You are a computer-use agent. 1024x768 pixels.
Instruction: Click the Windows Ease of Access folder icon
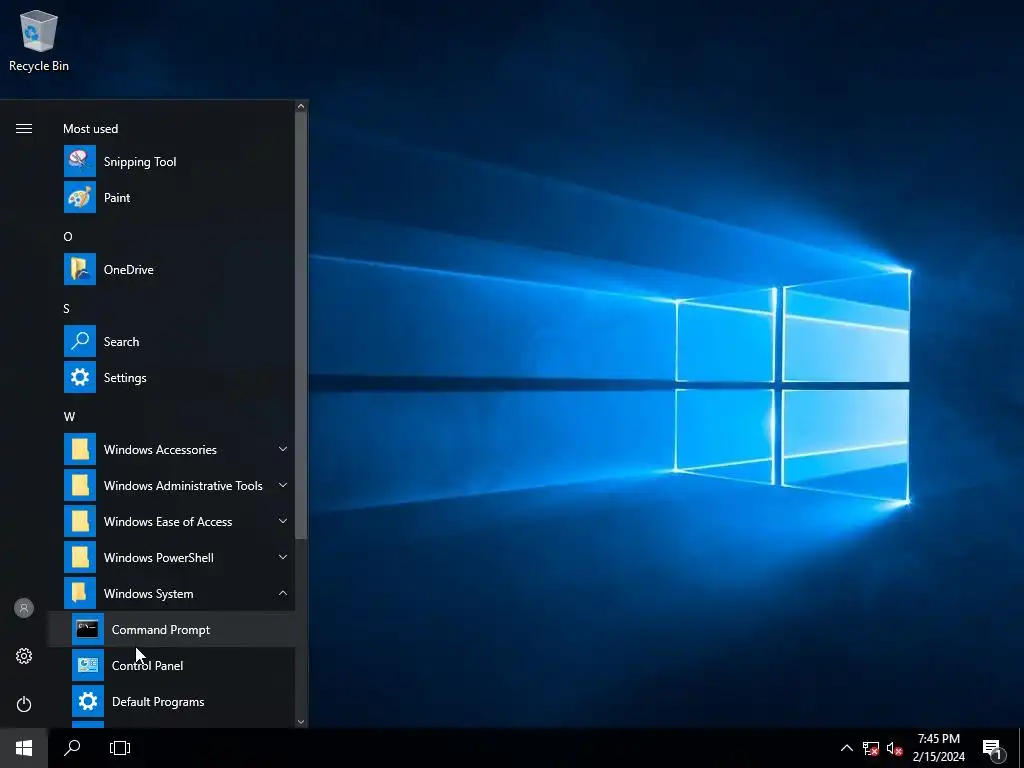tap(80, 521)
